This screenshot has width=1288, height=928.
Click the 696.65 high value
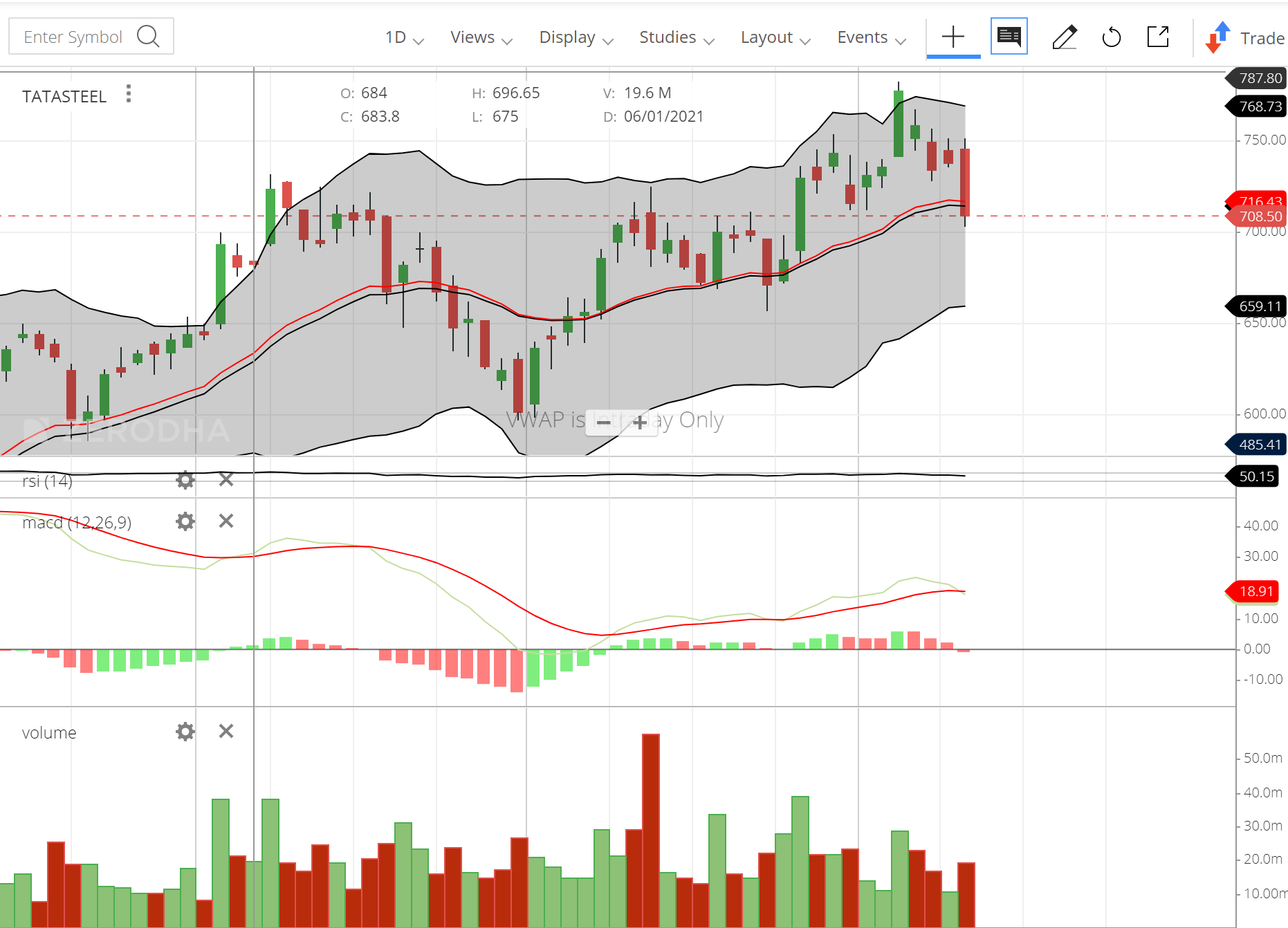516,93
